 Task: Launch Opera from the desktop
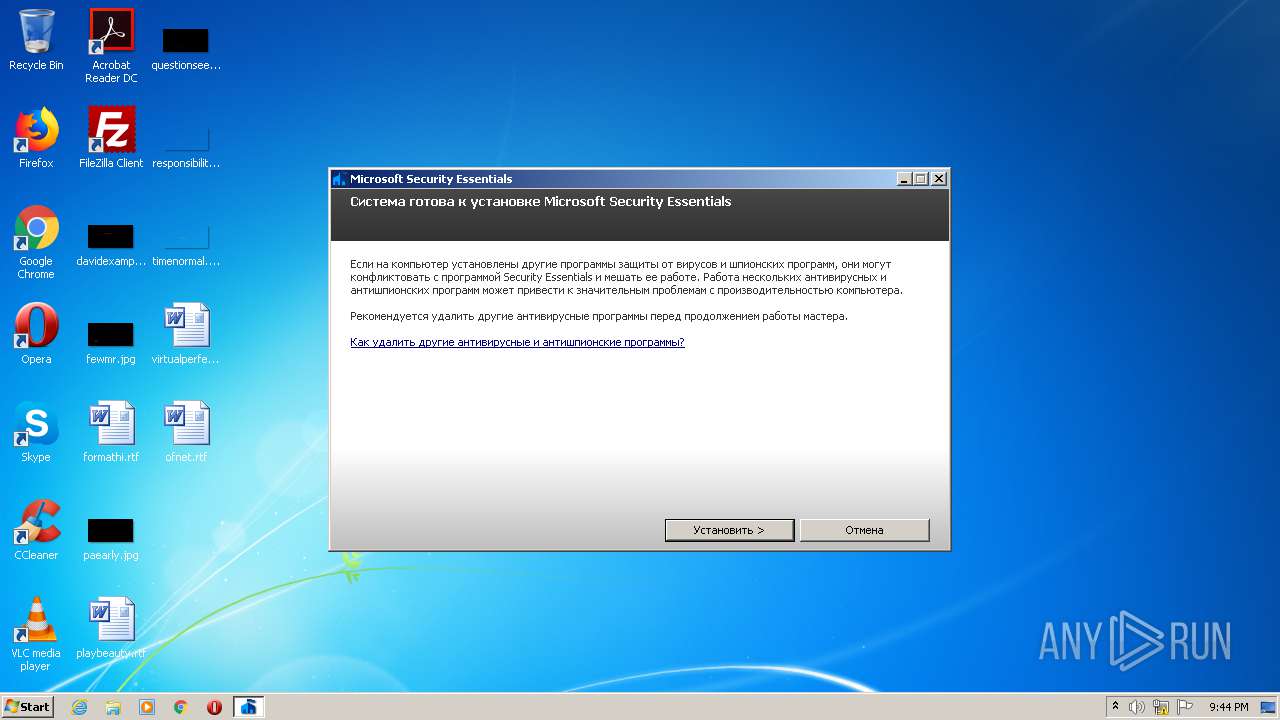pyautogui.click(x=36, y=334)
